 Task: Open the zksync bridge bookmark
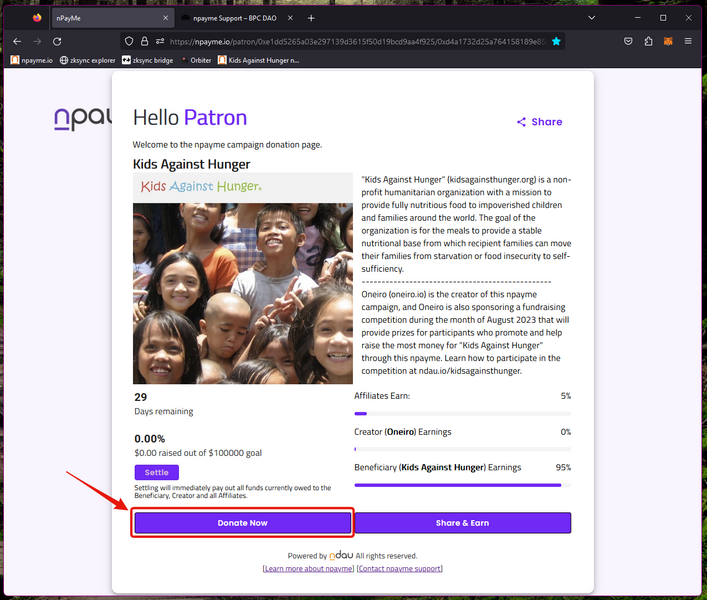(x=147, y=60)
